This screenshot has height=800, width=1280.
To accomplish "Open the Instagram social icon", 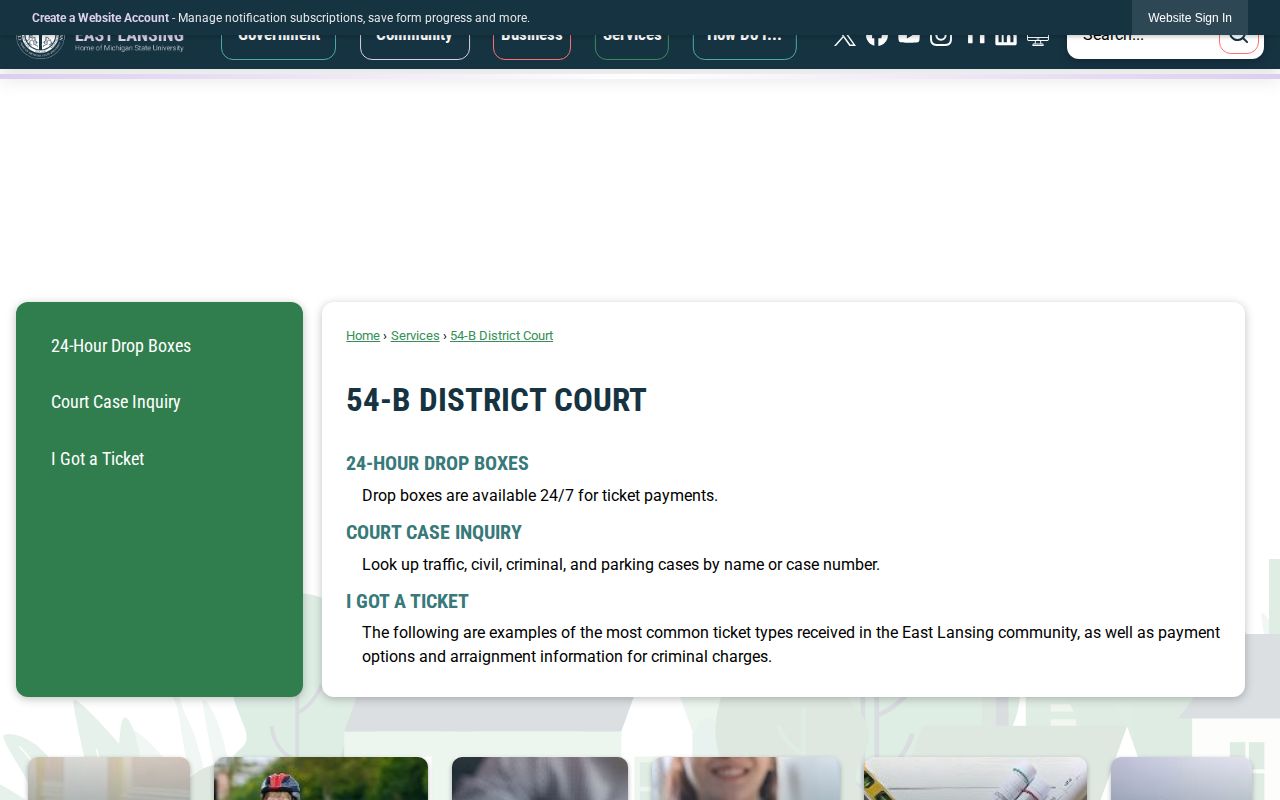I will point(941,40).
